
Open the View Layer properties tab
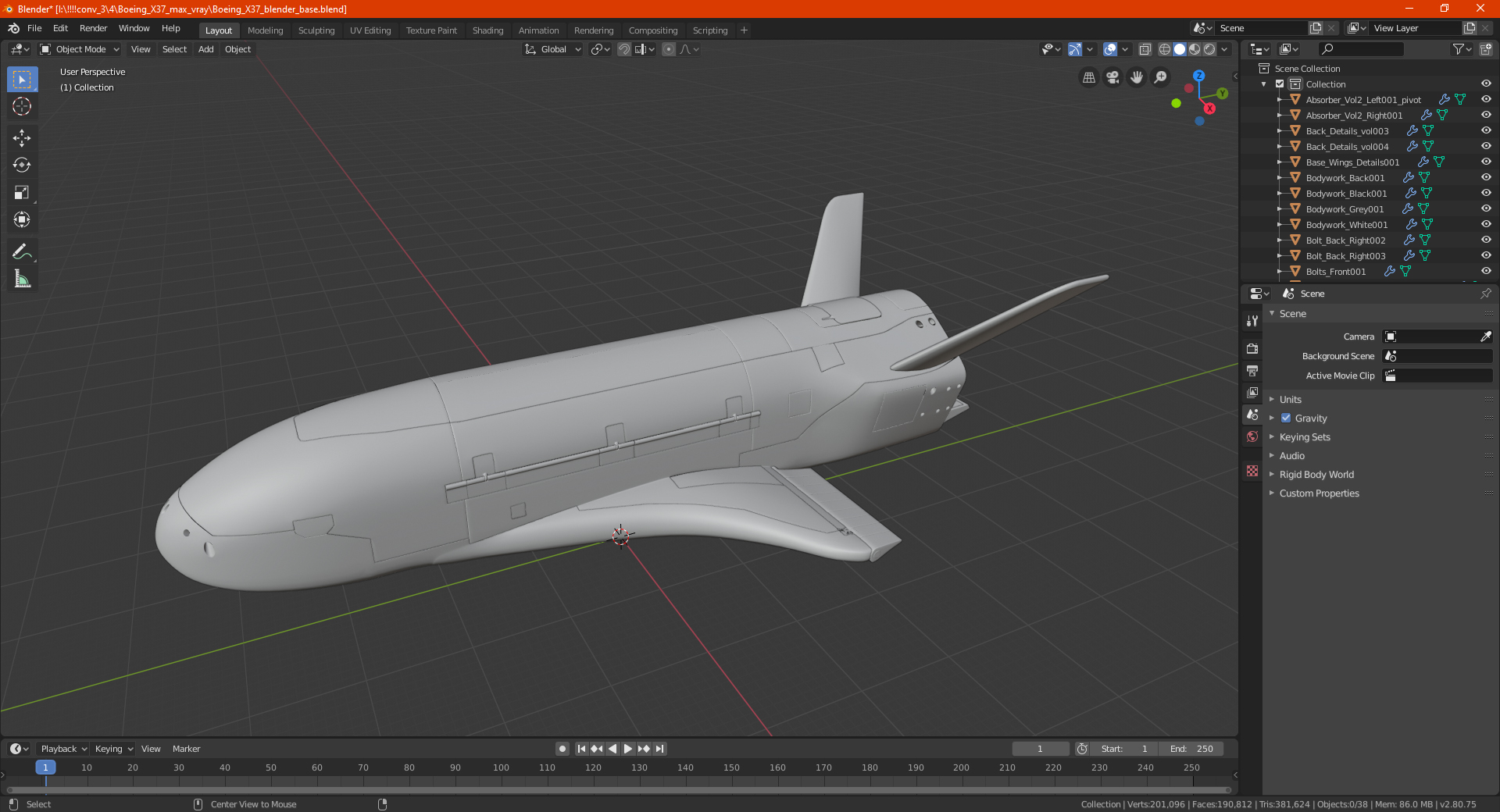point(1252,393)
